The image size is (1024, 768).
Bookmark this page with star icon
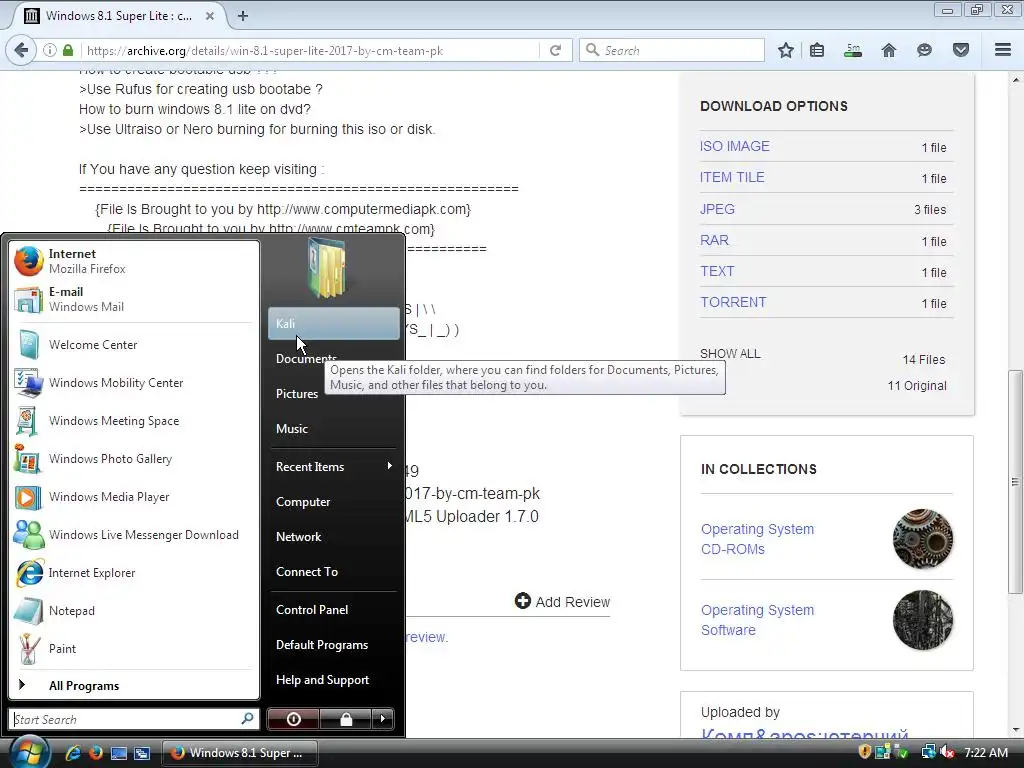coord(786,50)
